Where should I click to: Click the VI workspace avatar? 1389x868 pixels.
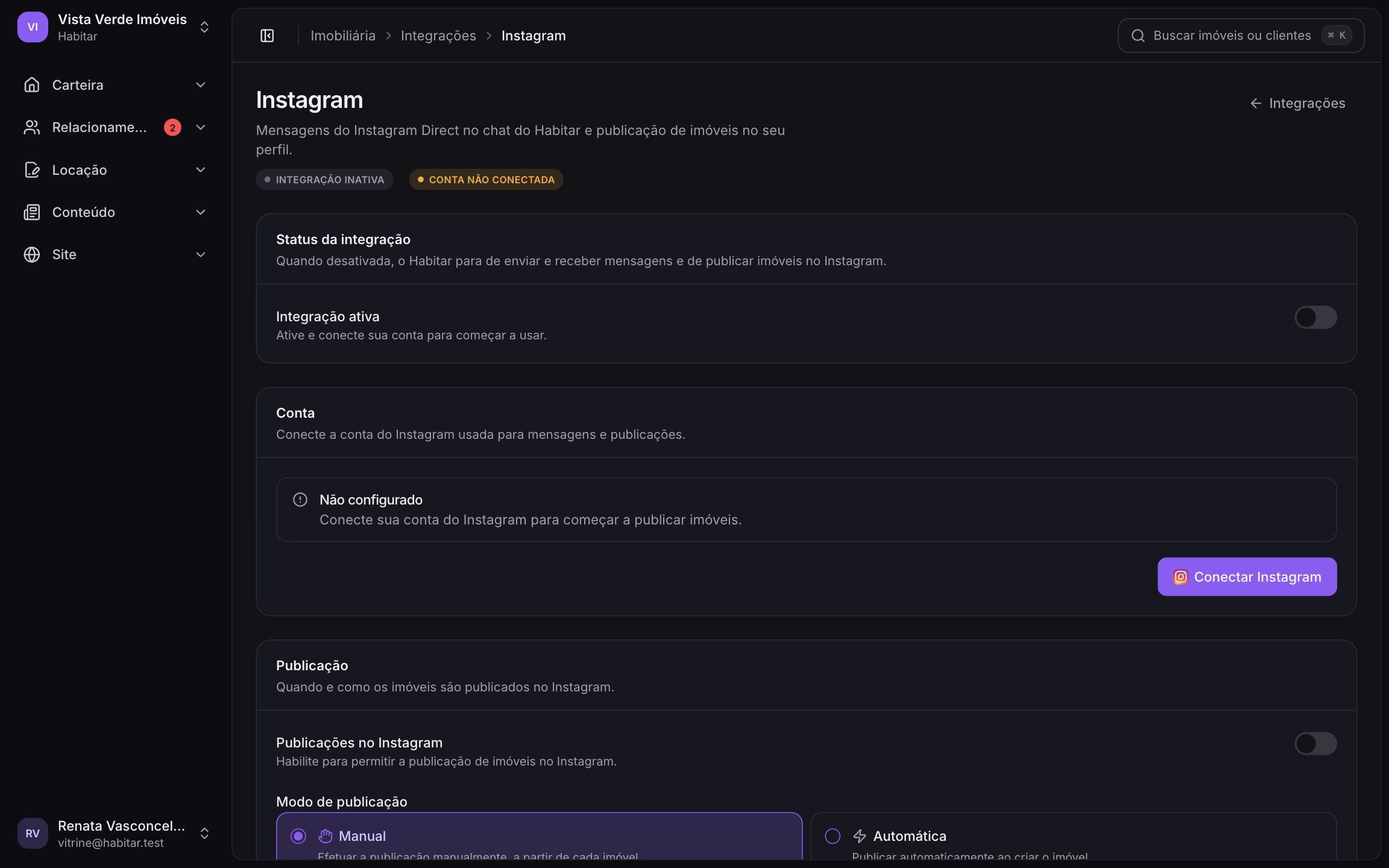point(33,27)
